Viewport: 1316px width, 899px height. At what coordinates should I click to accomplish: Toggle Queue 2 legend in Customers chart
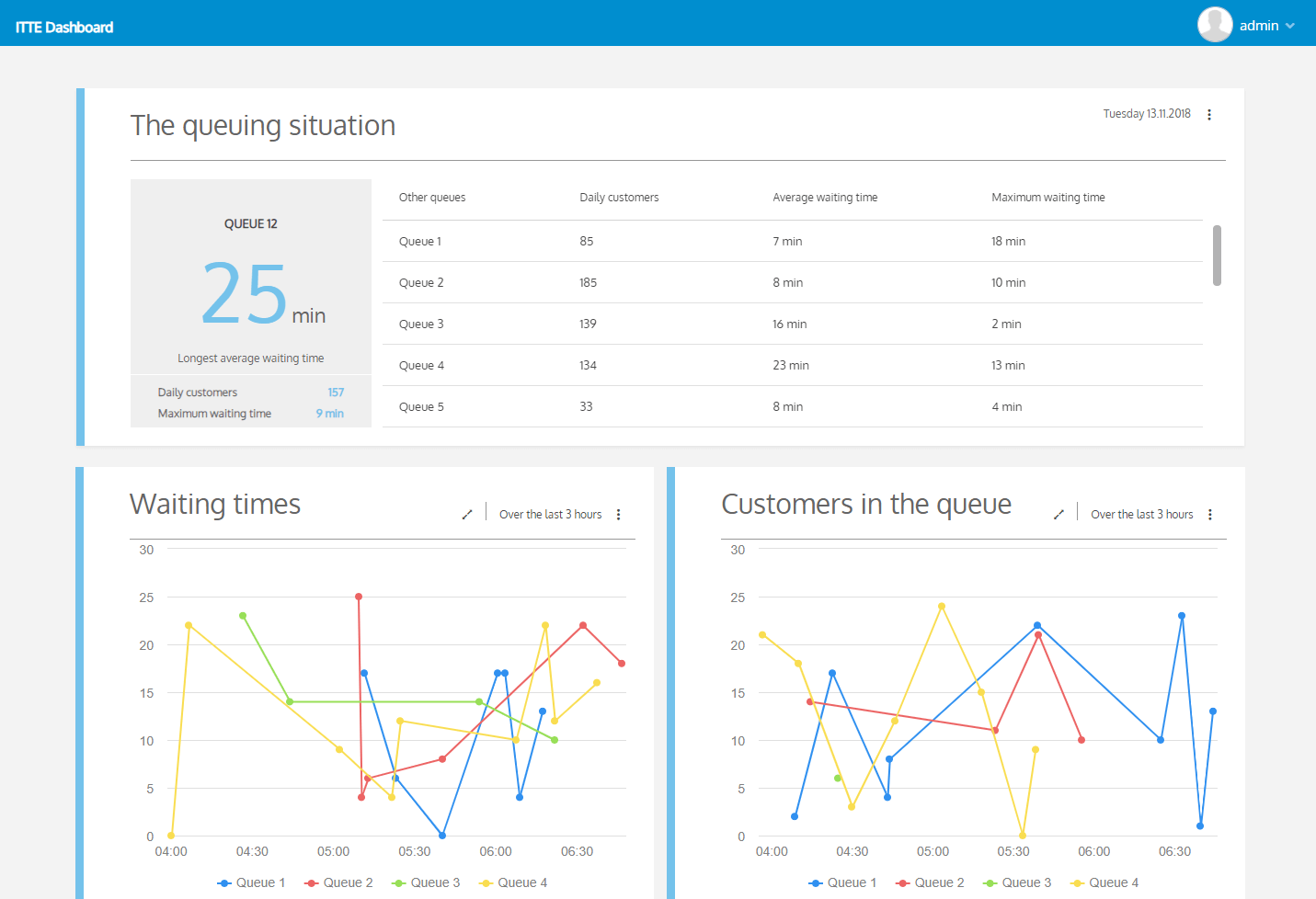[x=930, y=882]
